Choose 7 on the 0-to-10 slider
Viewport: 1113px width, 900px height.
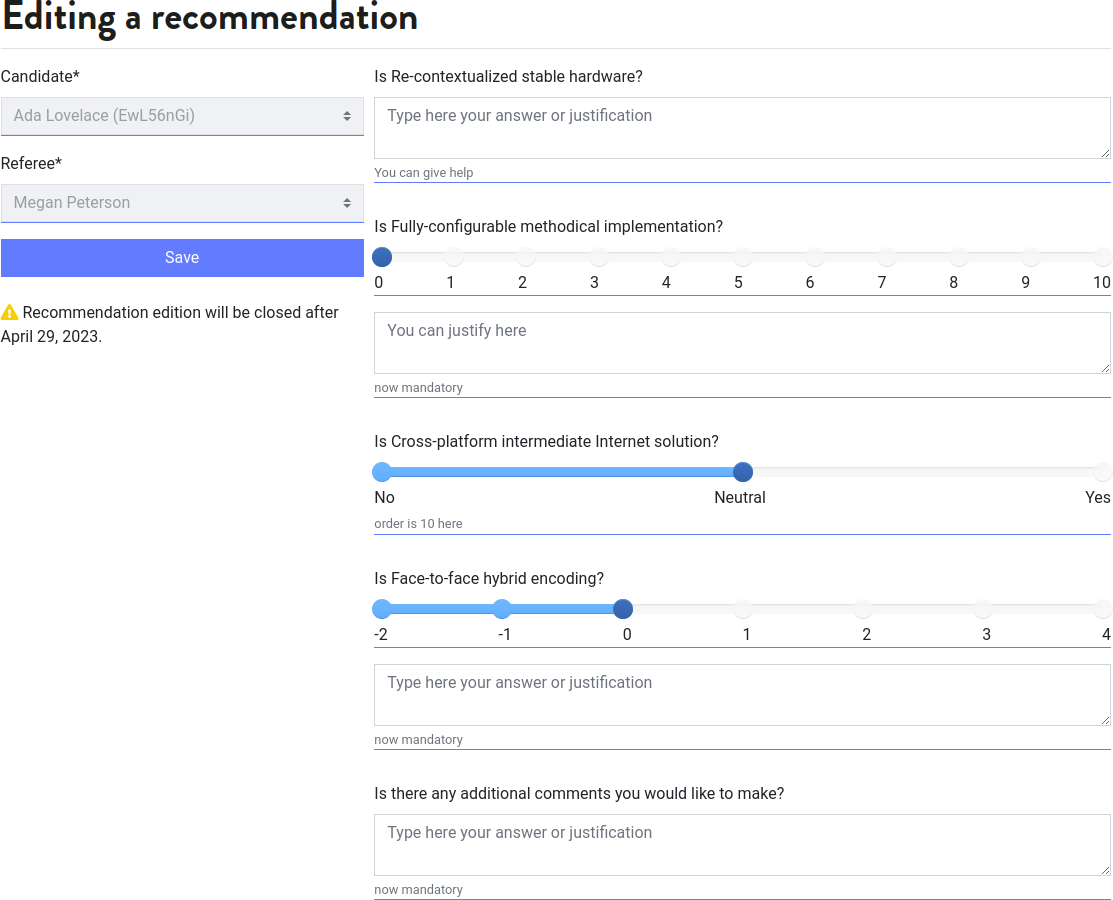(x=886, y=258)
